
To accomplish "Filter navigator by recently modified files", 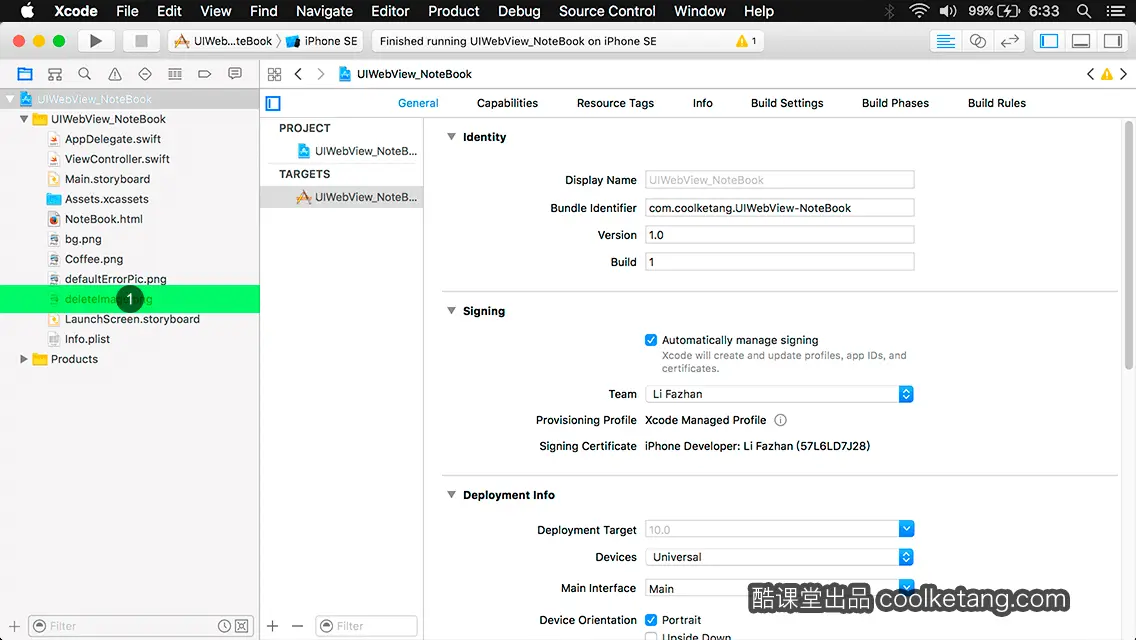I will [x=225, y=626].
